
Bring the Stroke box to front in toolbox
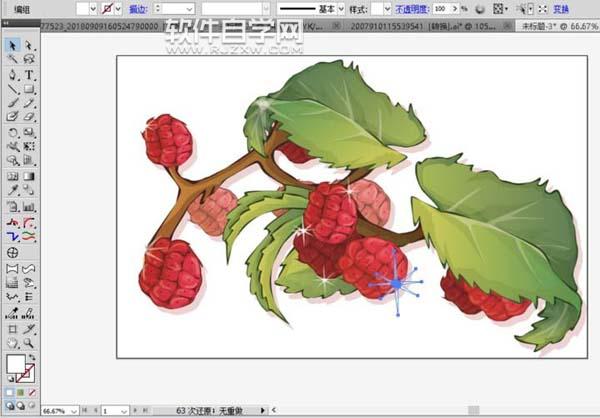tap(29, 373)
